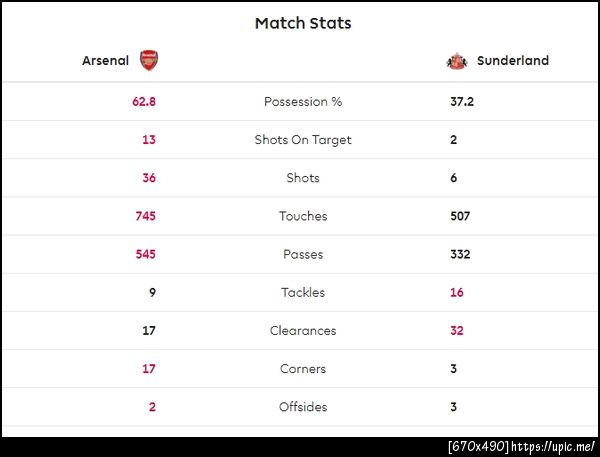Select Sunderland's 332 passes value
The height and width of the screenshot is (457, 600).
[x=460, y=254]
